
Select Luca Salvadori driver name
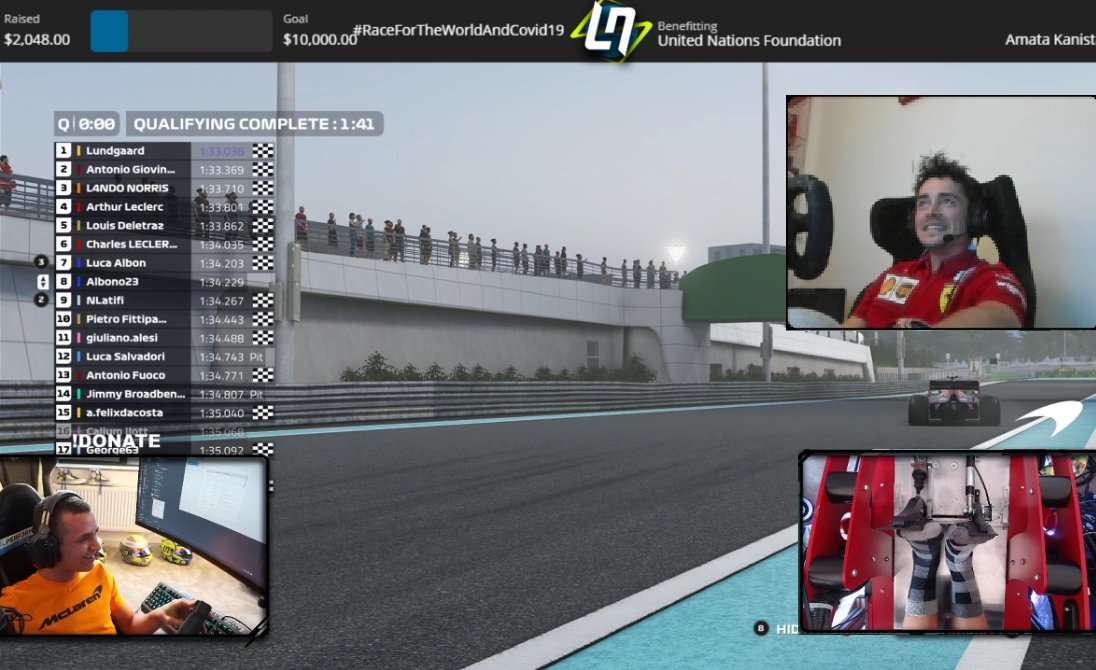click(126, 356)
